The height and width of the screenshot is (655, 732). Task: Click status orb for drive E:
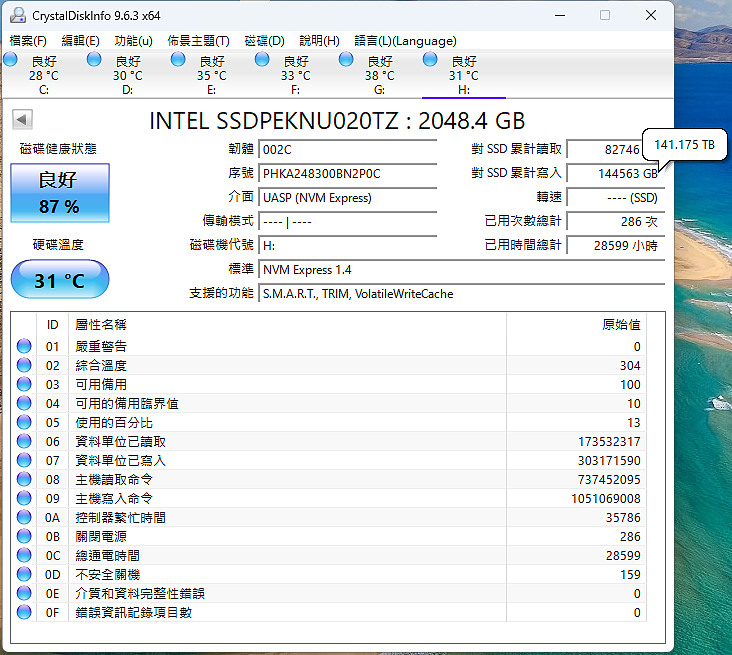coord(178,59)
